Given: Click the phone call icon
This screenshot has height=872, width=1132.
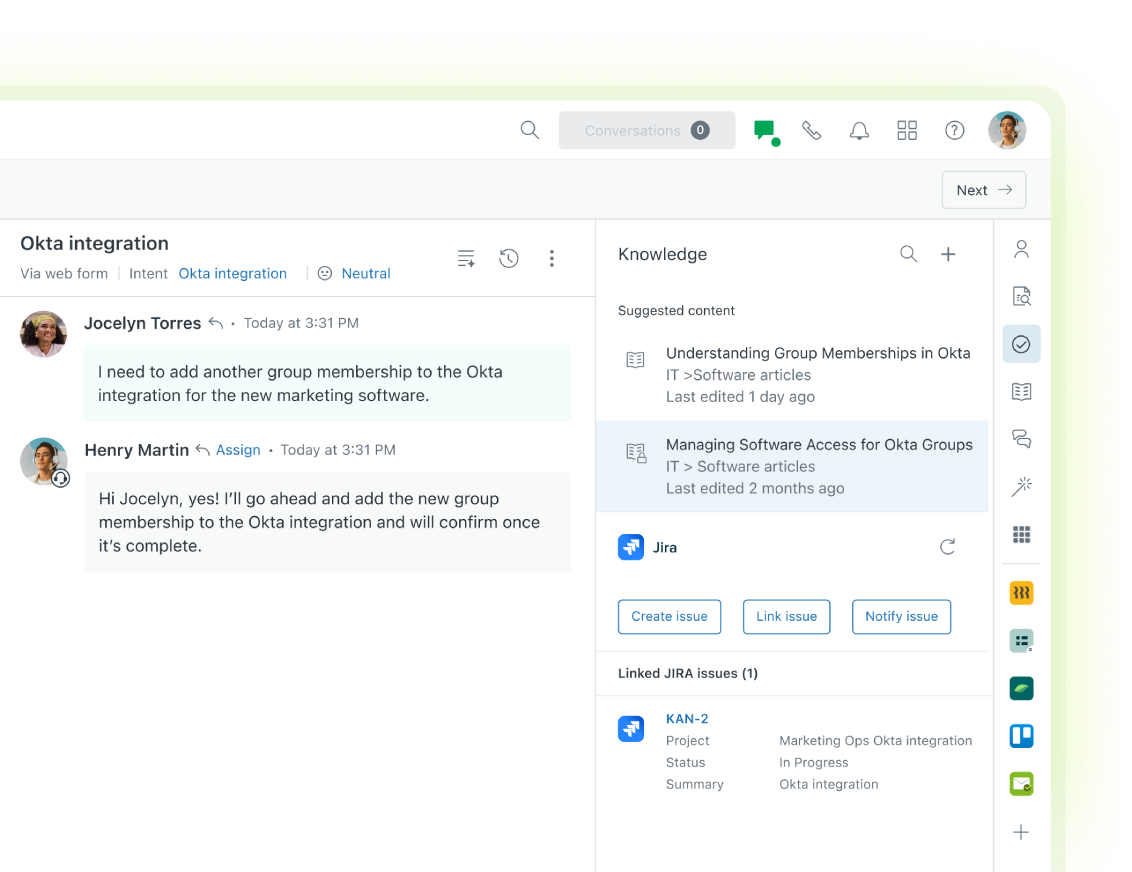Looking at the screenshot, I should [x=811, y=130].
